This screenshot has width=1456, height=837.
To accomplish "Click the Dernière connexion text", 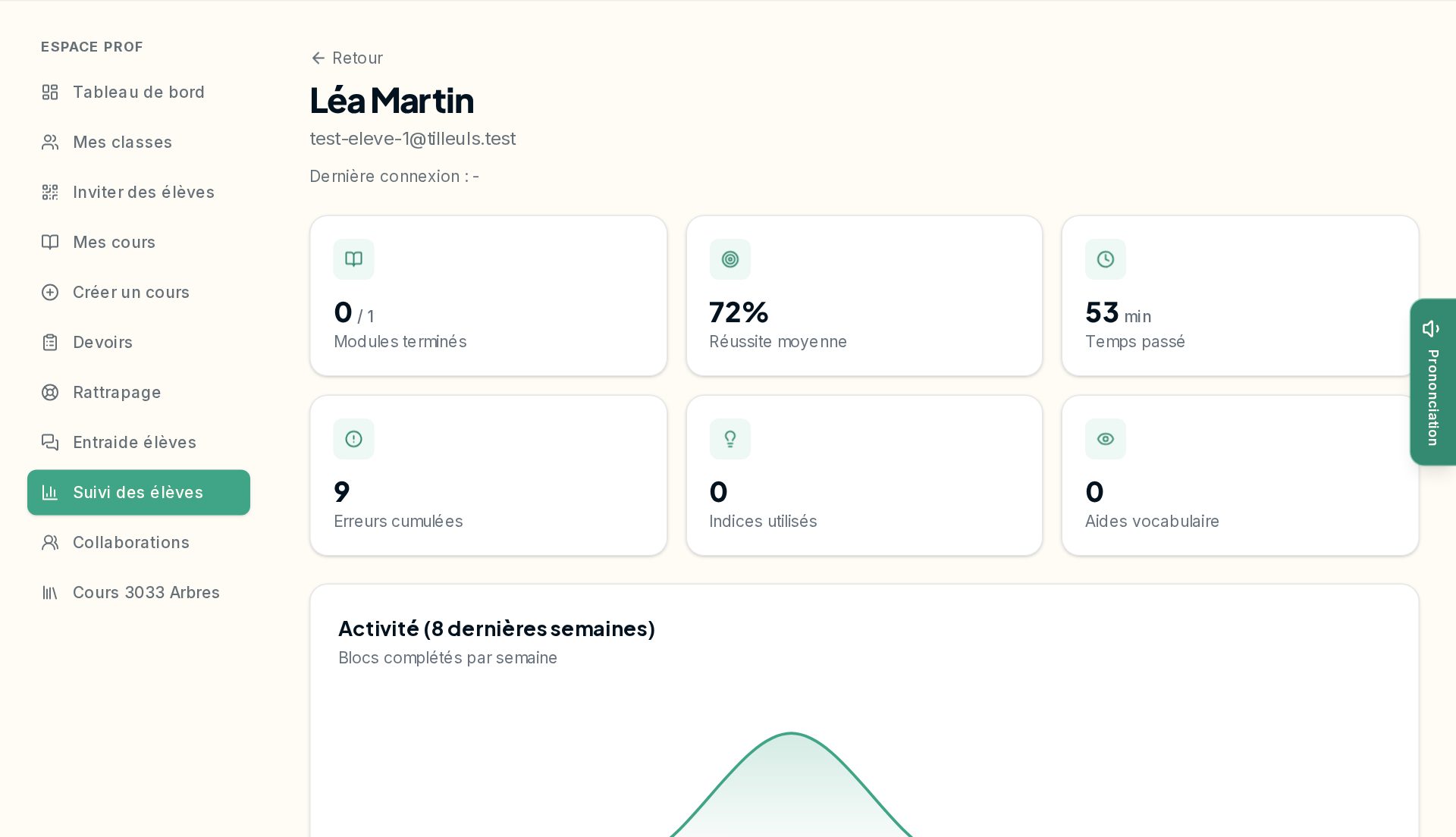I will tap(394, 177).
